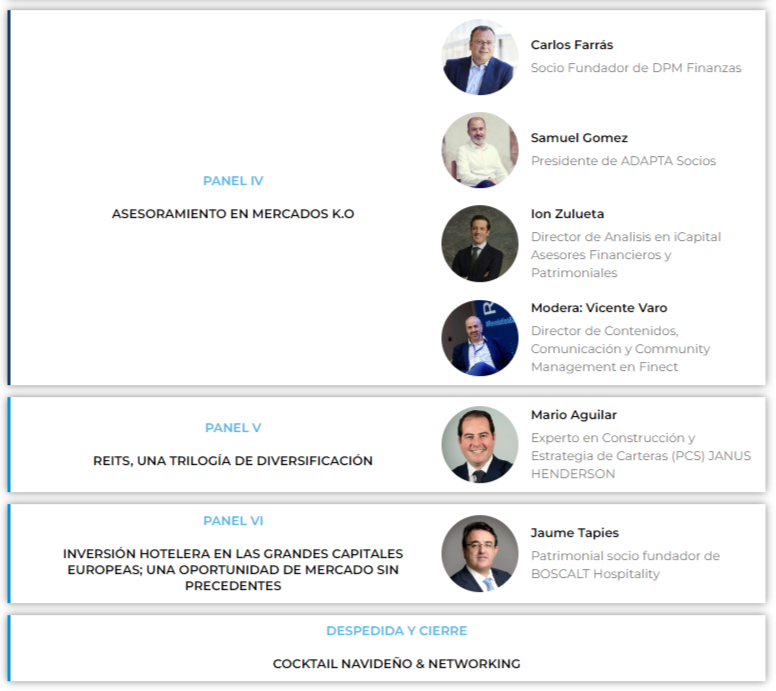Screen dimensions: 776x691
Task: Click Director de Contenidos Finect description
Action: coord(620,349)
